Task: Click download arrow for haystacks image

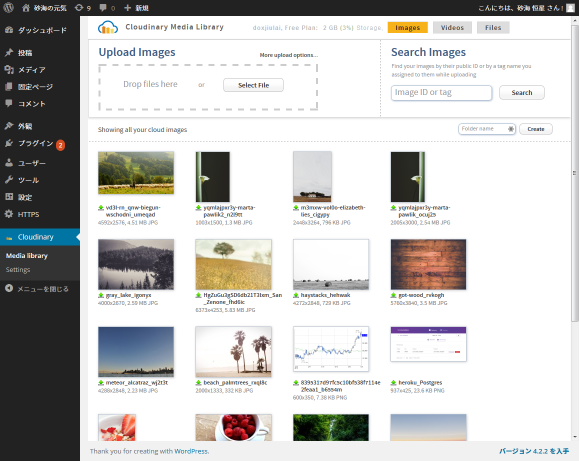Action: 296,295
